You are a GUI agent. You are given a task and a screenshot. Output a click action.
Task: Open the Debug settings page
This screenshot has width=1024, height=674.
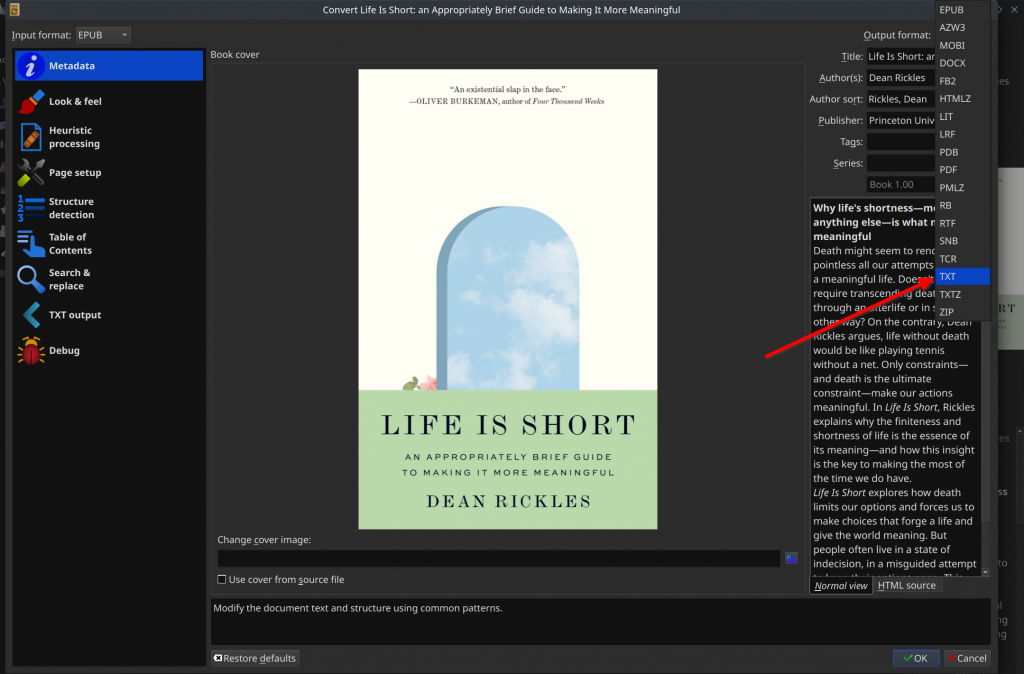click(109, 350)
